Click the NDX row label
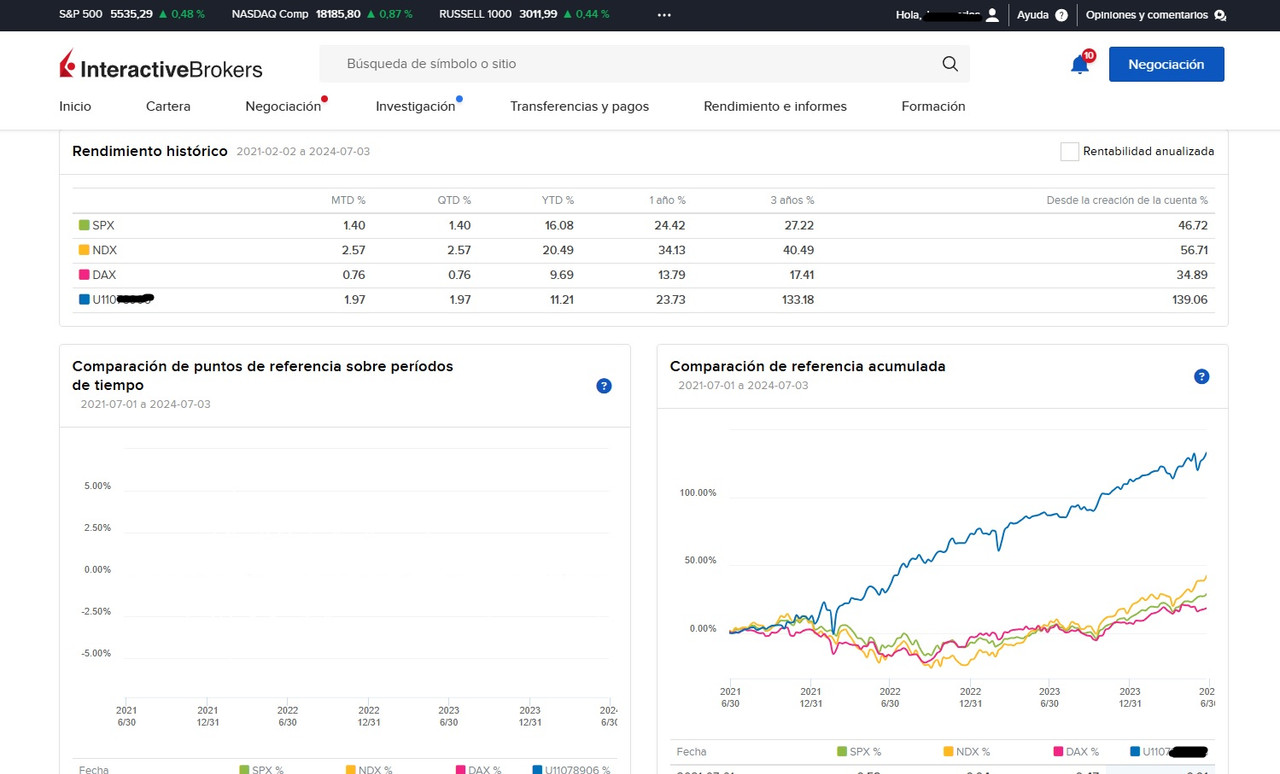 pyautogui.click(x=104, y=250)
